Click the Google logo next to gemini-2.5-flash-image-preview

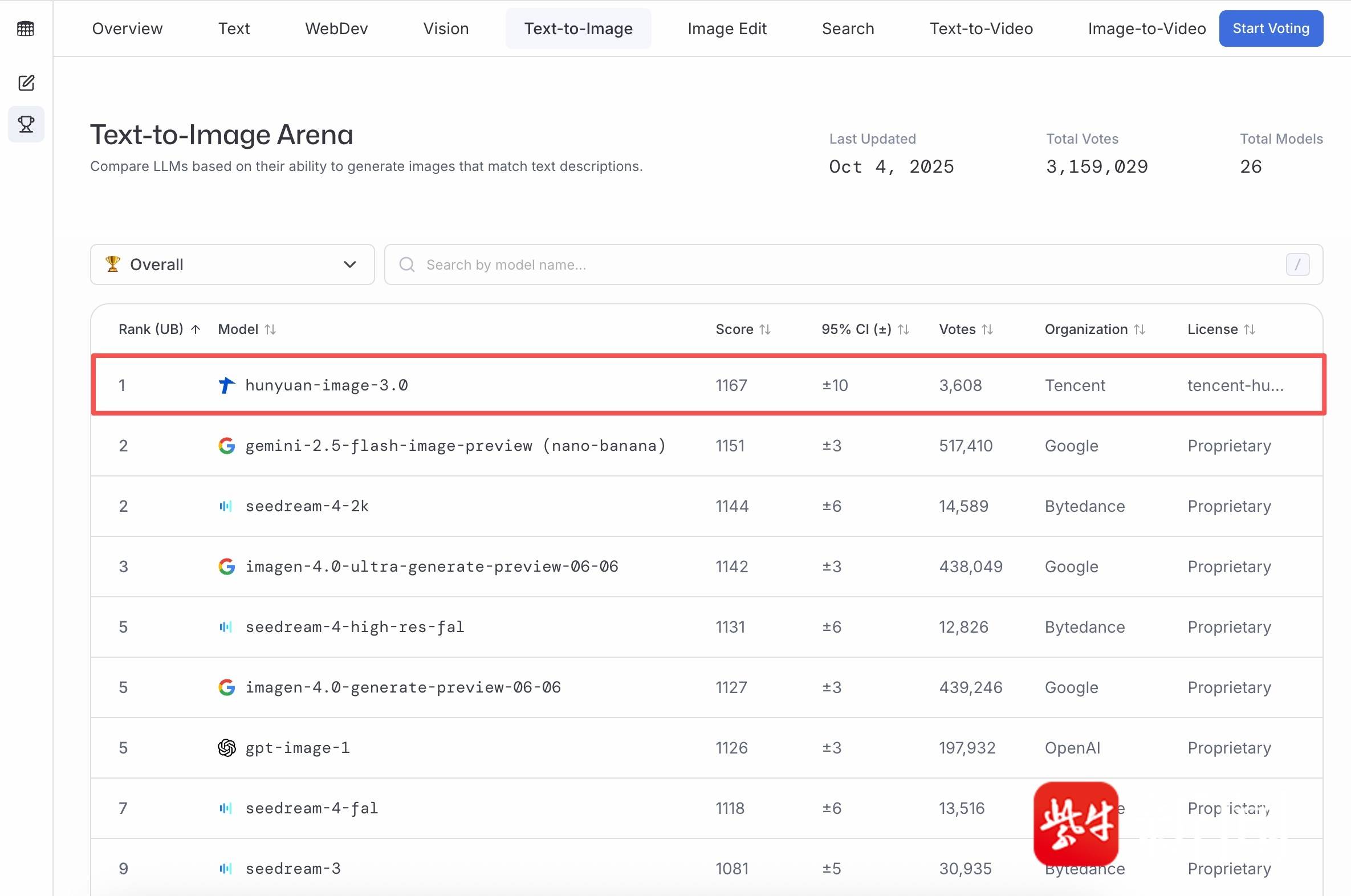(227, 446)
